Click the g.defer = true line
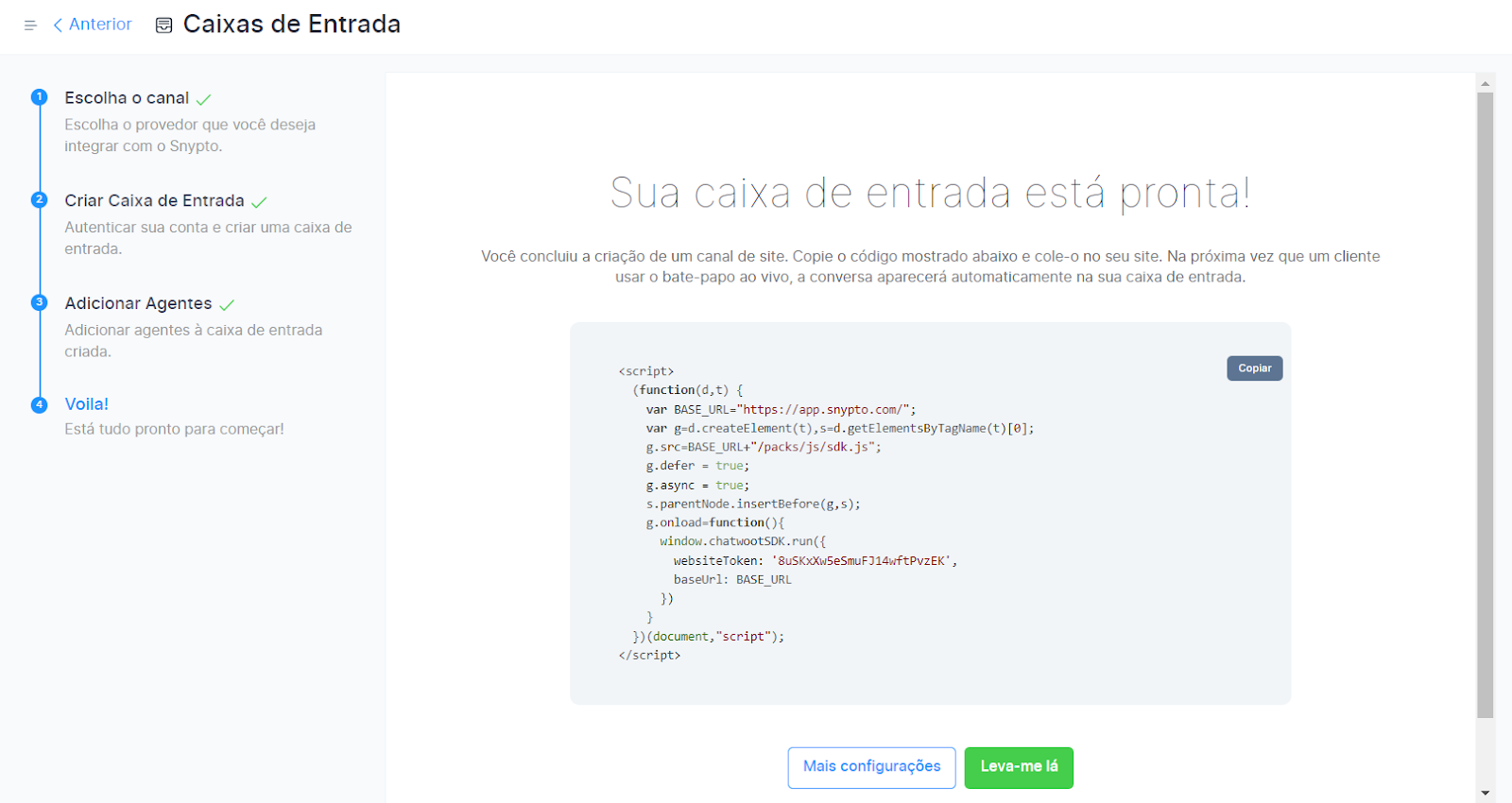 [x=697, y=466]
